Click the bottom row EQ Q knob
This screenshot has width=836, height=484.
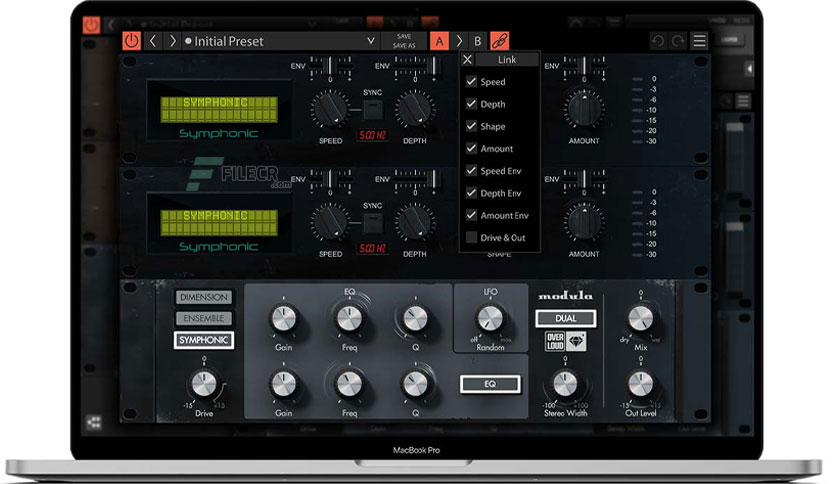pos(415,384)
